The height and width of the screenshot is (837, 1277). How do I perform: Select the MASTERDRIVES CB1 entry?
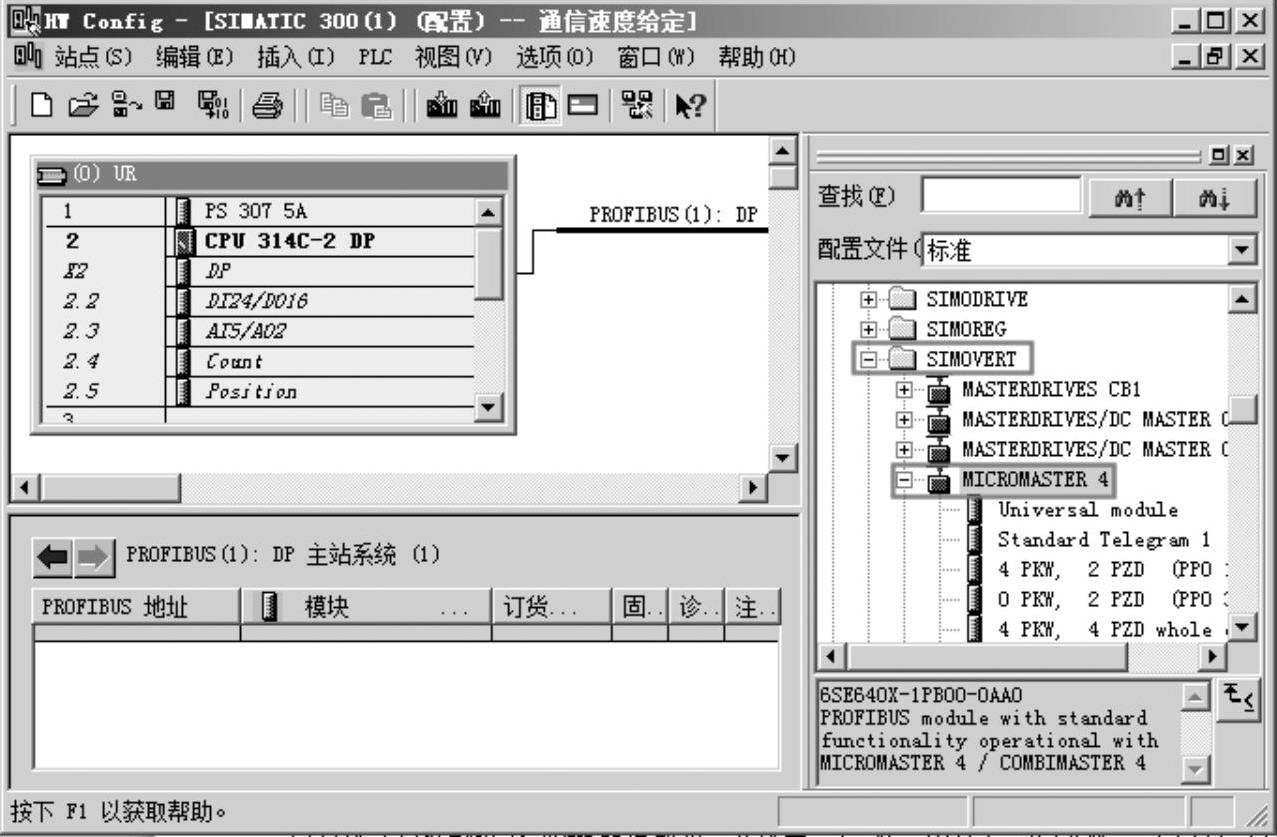(1051, 389)
